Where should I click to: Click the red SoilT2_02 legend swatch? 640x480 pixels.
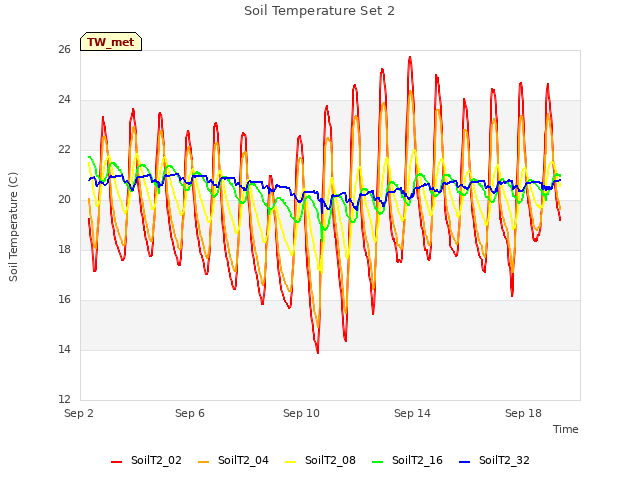117,462
